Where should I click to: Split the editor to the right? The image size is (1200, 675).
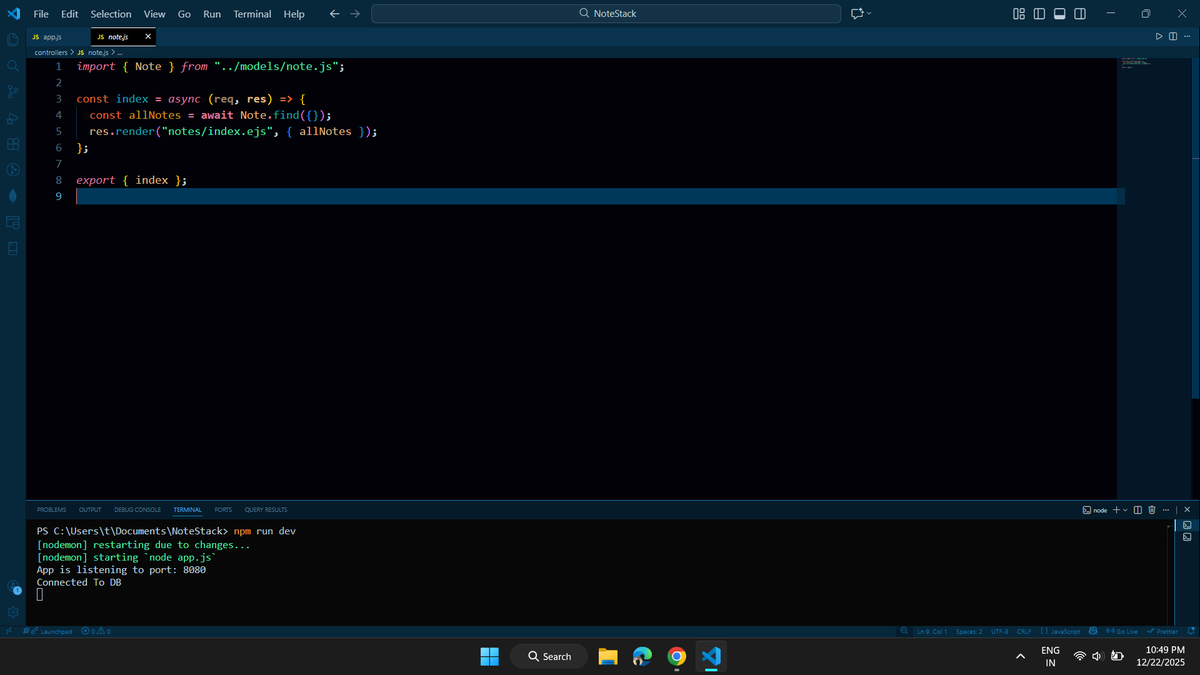[x=1172, y=37]
